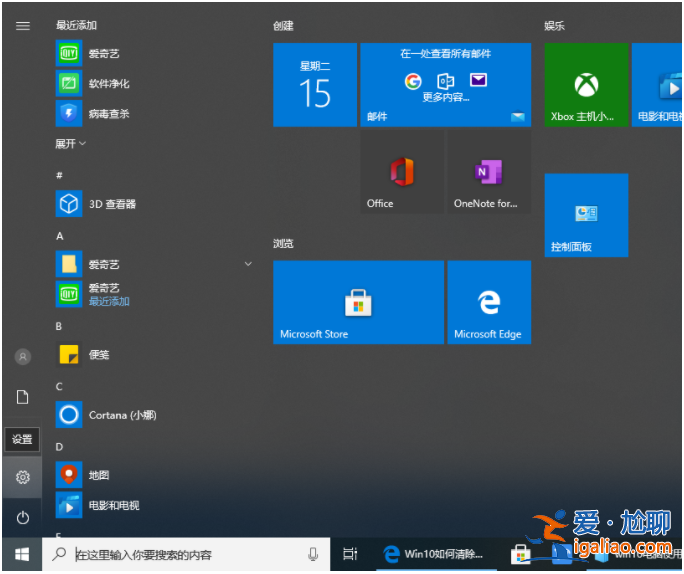The width and height of the screenshot is (684, 574).
Task: Open the Microsoft Store tile
Action: (358, 302)
